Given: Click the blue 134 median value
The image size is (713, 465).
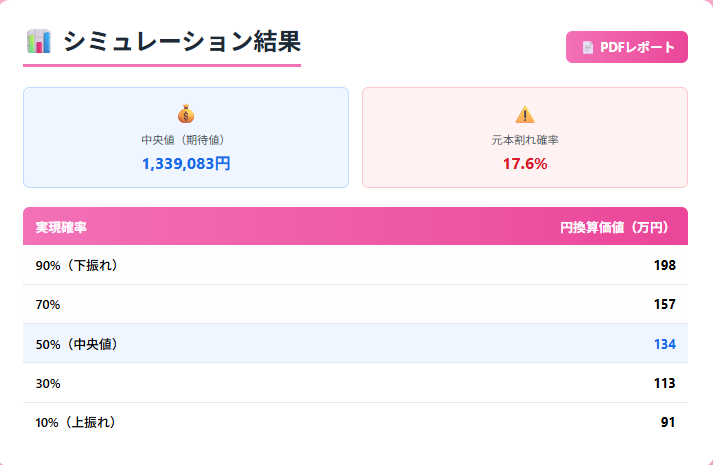Looking at the screenshot, I should [664, 344].
